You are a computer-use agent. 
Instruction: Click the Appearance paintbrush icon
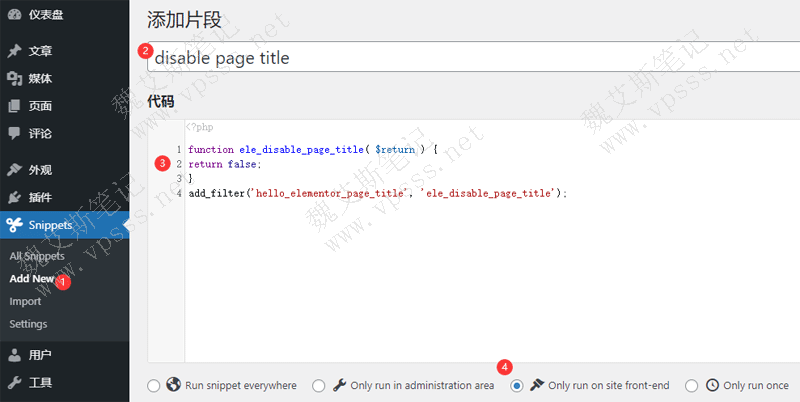point(14,170)
